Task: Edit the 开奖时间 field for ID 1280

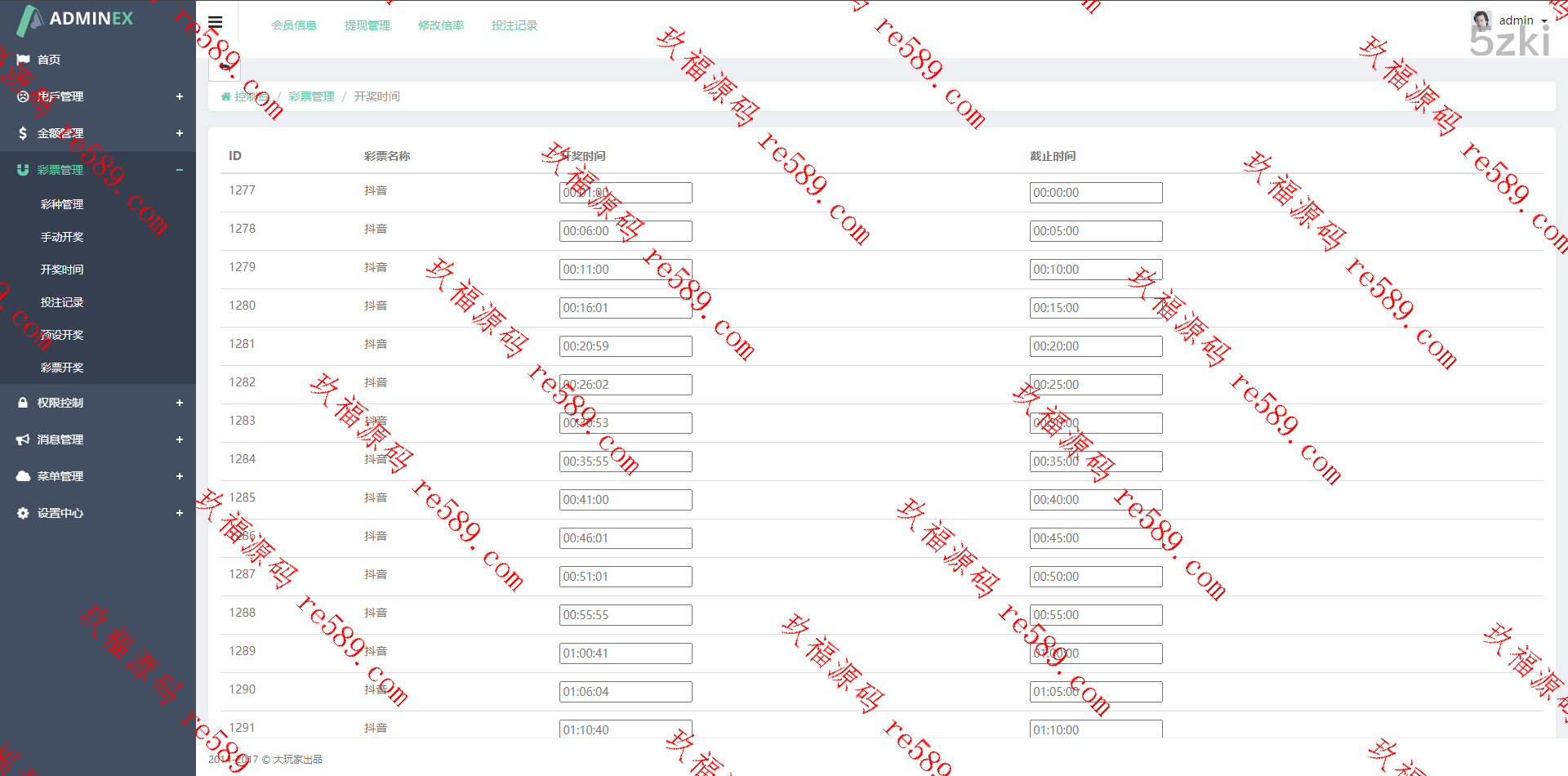Action: pyautogui.click(x=626, y=308)
